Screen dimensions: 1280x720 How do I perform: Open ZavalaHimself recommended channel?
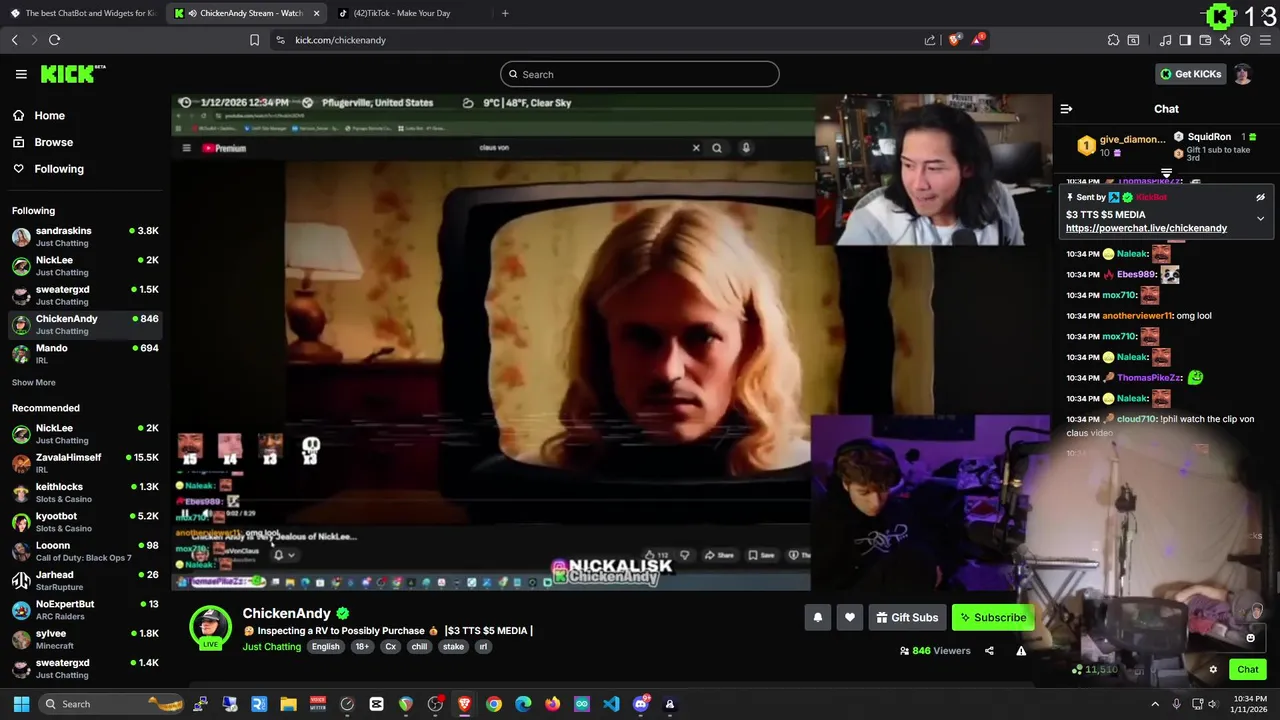pos(85,463)
